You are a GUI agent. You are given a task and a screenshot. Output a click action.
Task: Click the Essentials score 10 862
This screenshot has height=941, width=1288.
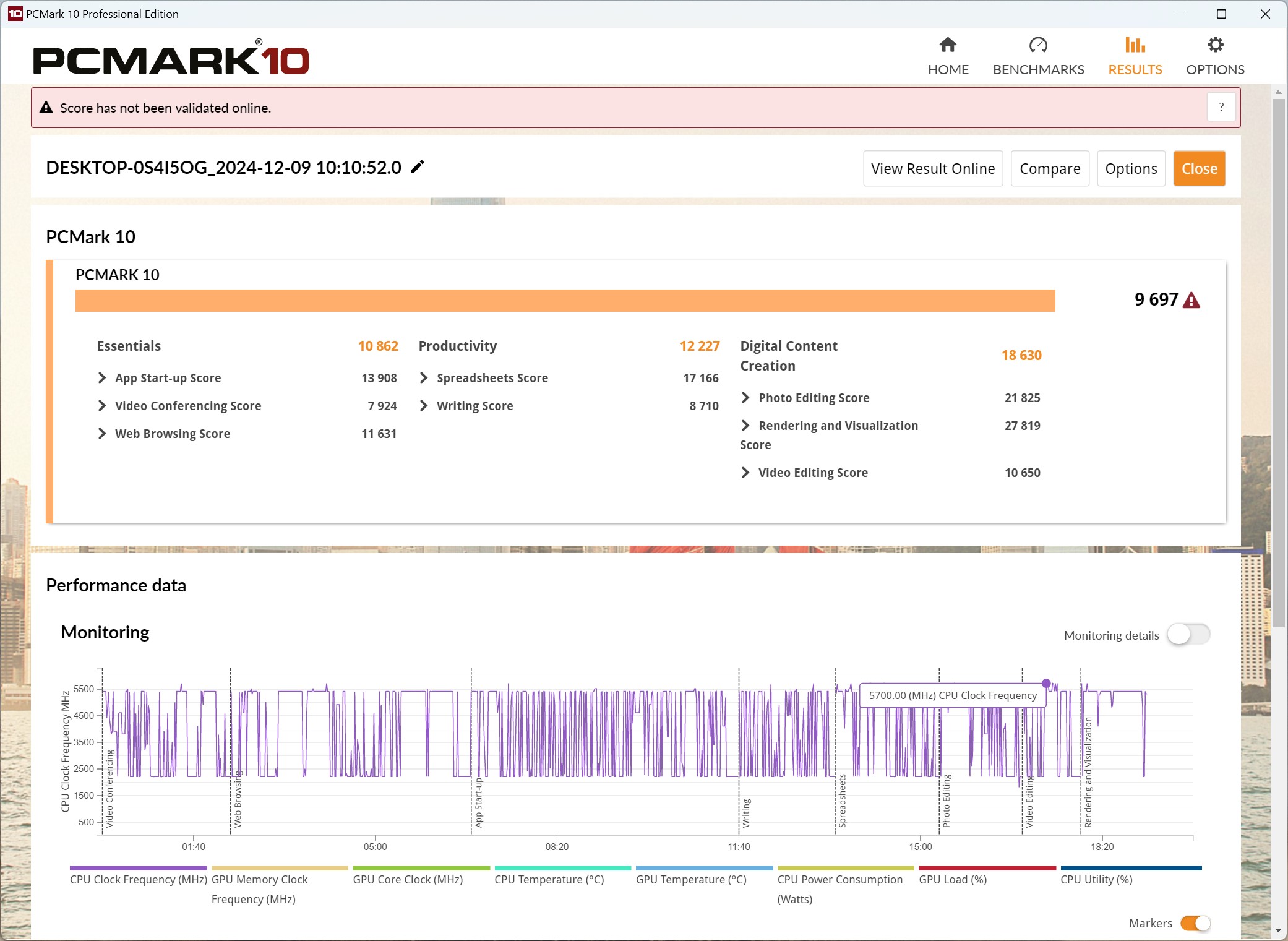click(378, 346)
